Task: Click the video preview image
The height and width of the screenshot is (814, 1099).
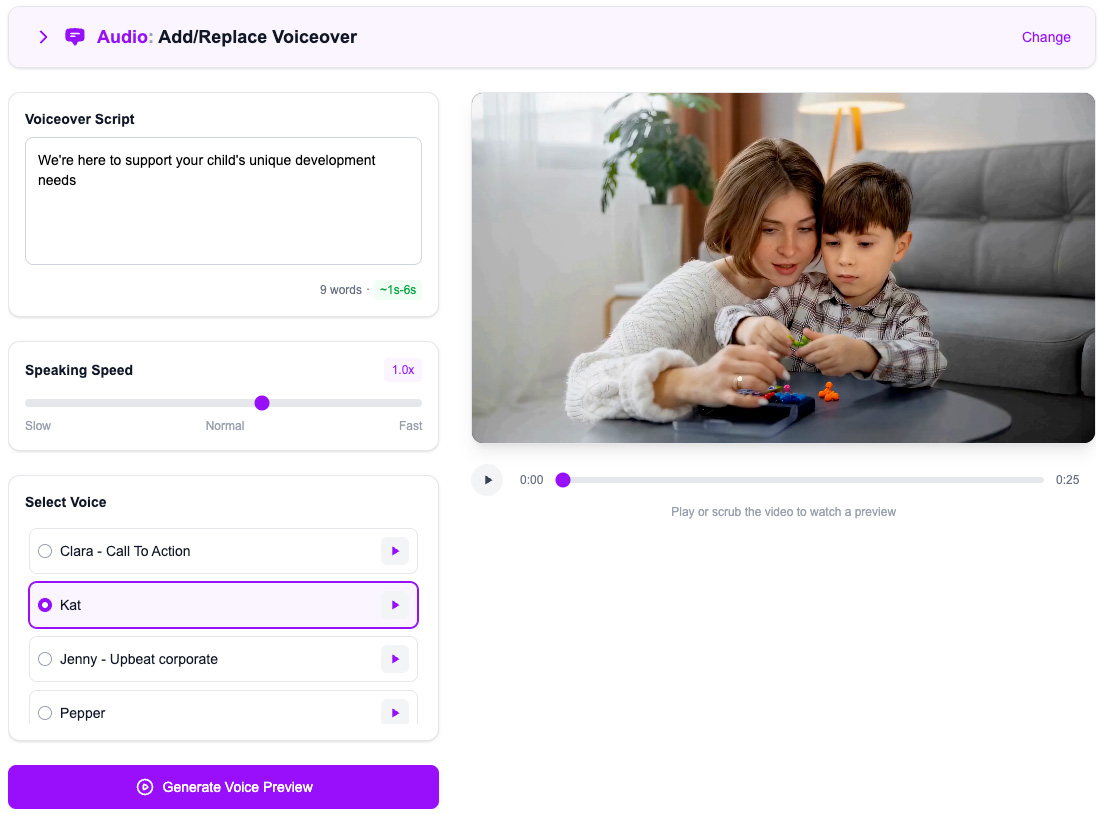Action: click(783, 268)
